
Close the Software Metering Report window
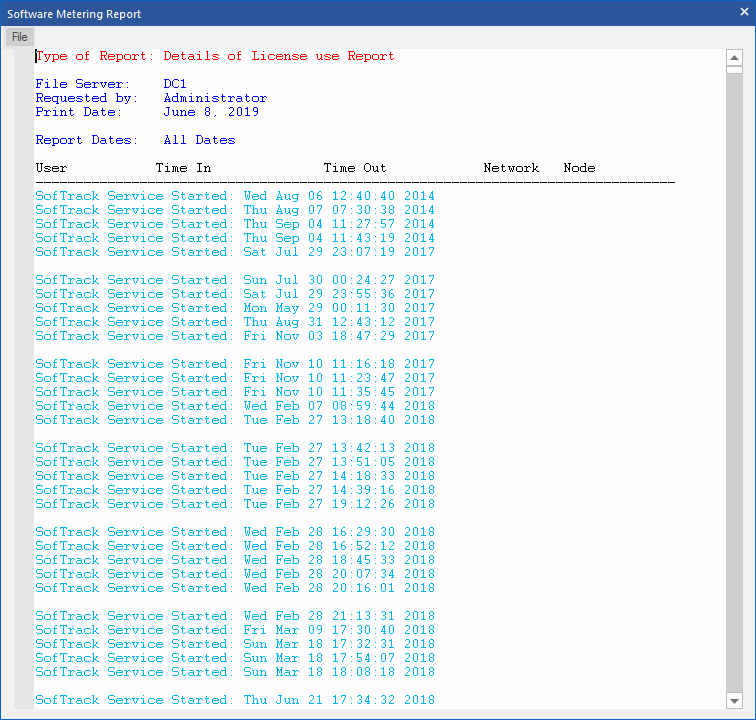(x=744, y=12)
